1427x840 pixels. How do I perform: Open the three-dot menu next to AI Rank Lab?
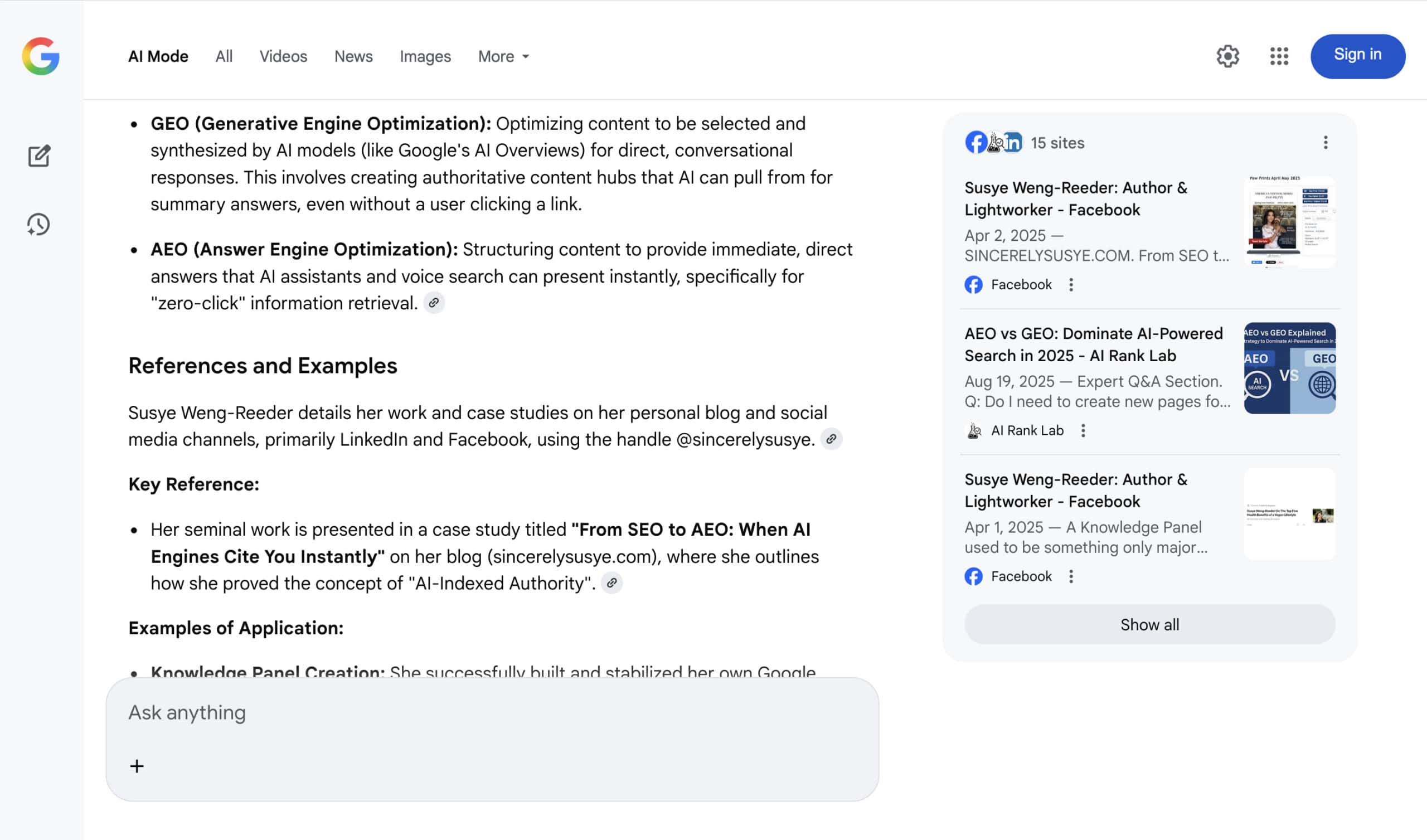coord(1083,430)
